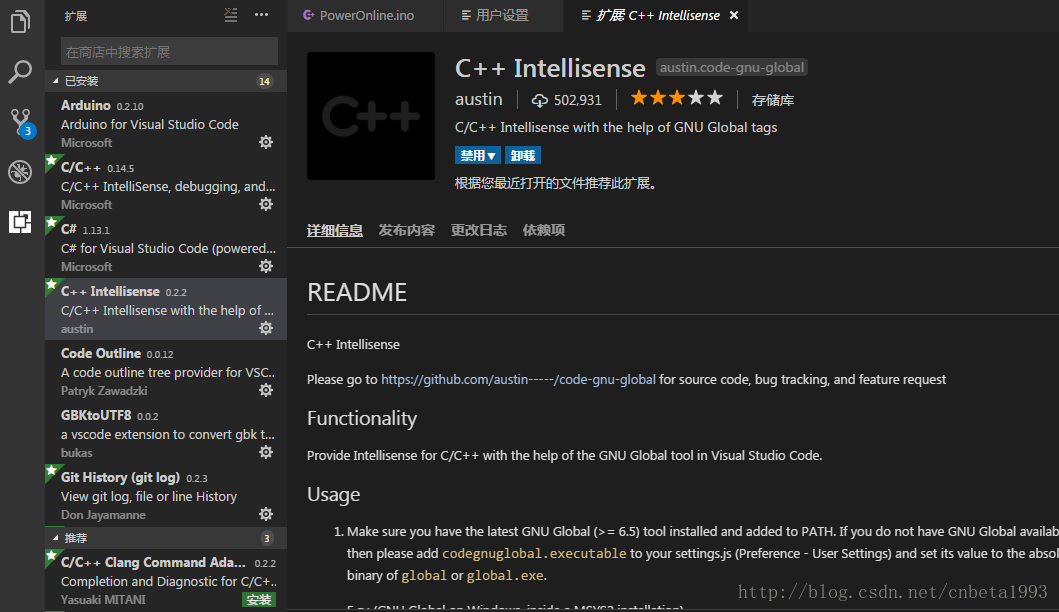Image resolution: width=1059 pixels, height=612 pixels.
Task: Open gear settings for Git History extension
Action: [266, 514]
